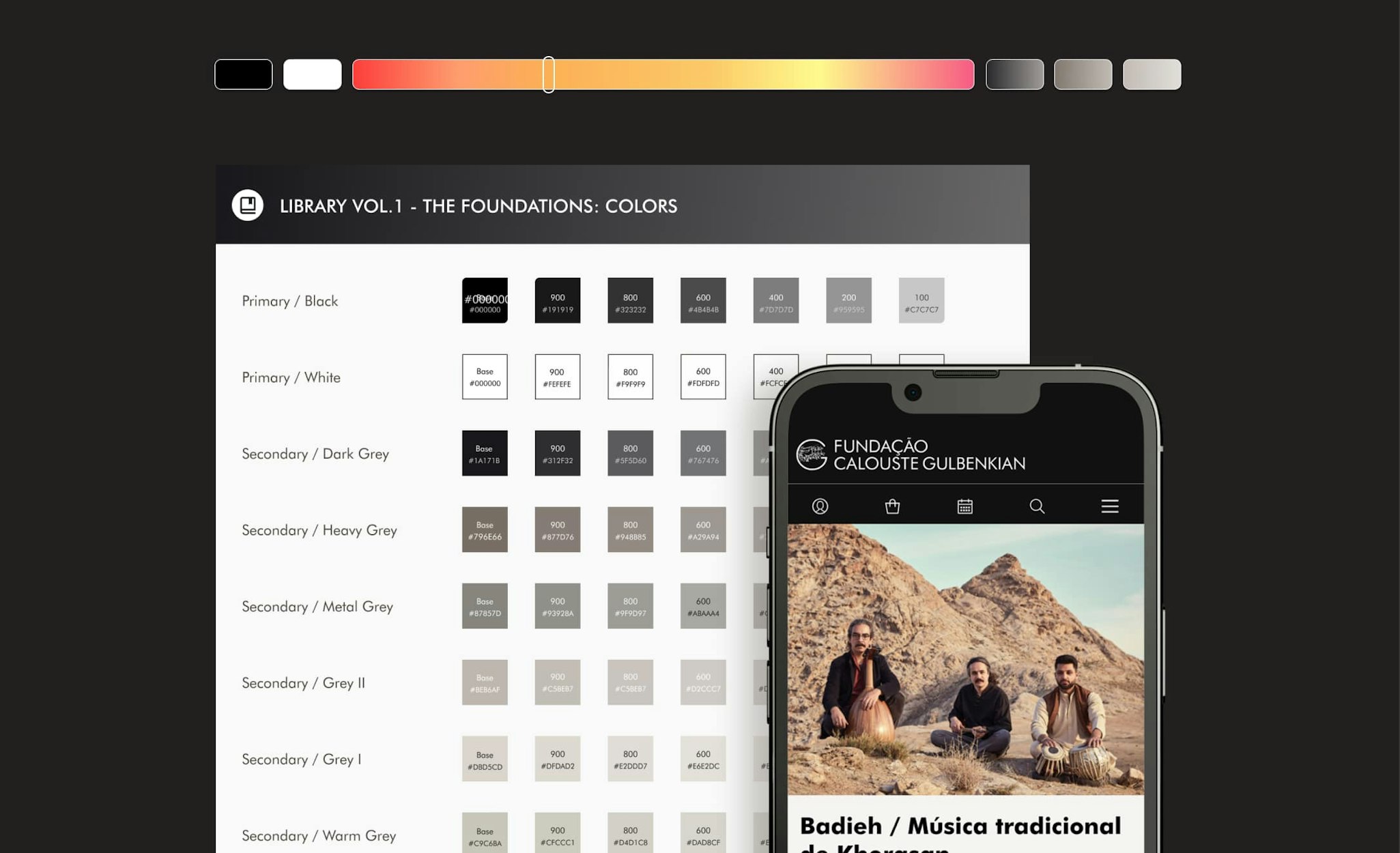
Task: Select the black swatch in top bar
Action: (x=244, y=74)
